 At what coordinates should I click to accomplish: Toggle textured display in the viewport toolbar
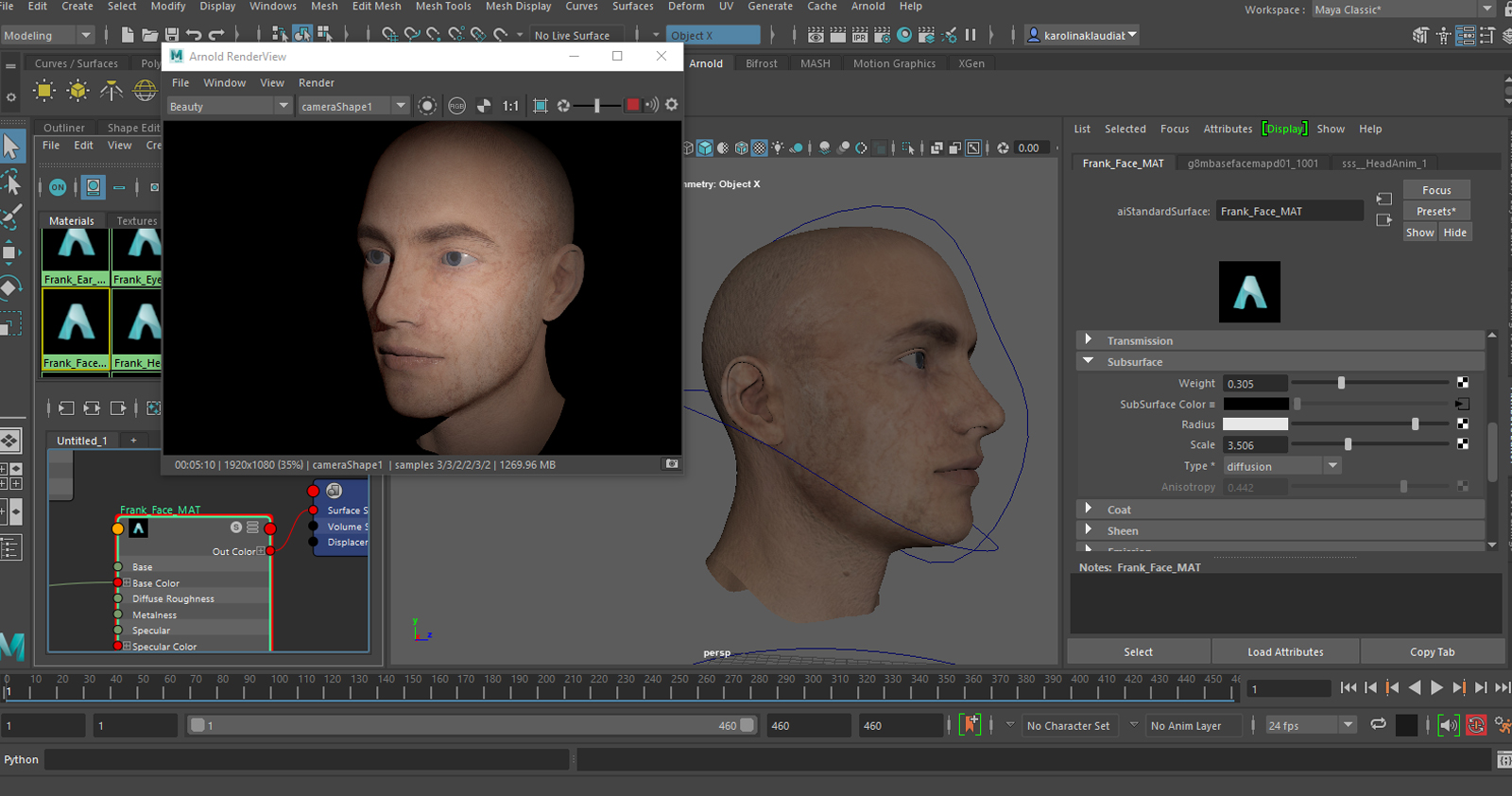tap(759, 148)
